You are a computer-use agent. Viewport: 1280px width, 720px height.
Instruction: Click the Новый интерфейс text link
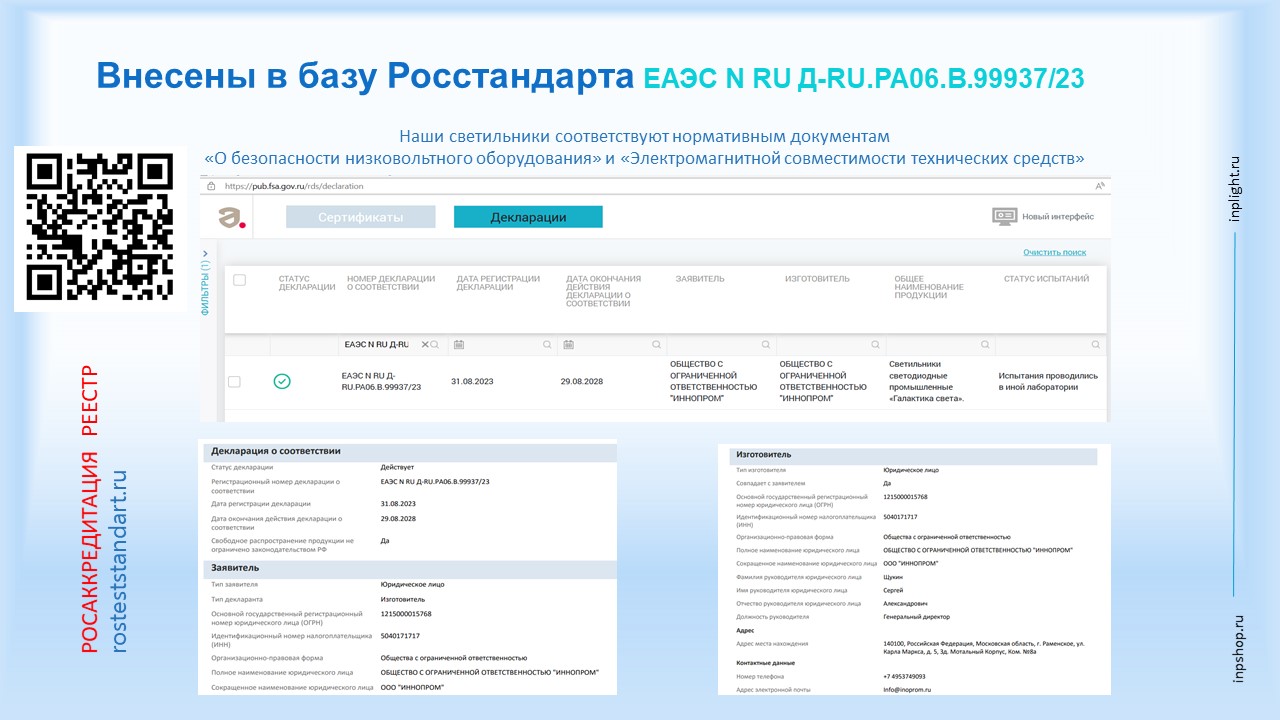(x=1058, y=217)
